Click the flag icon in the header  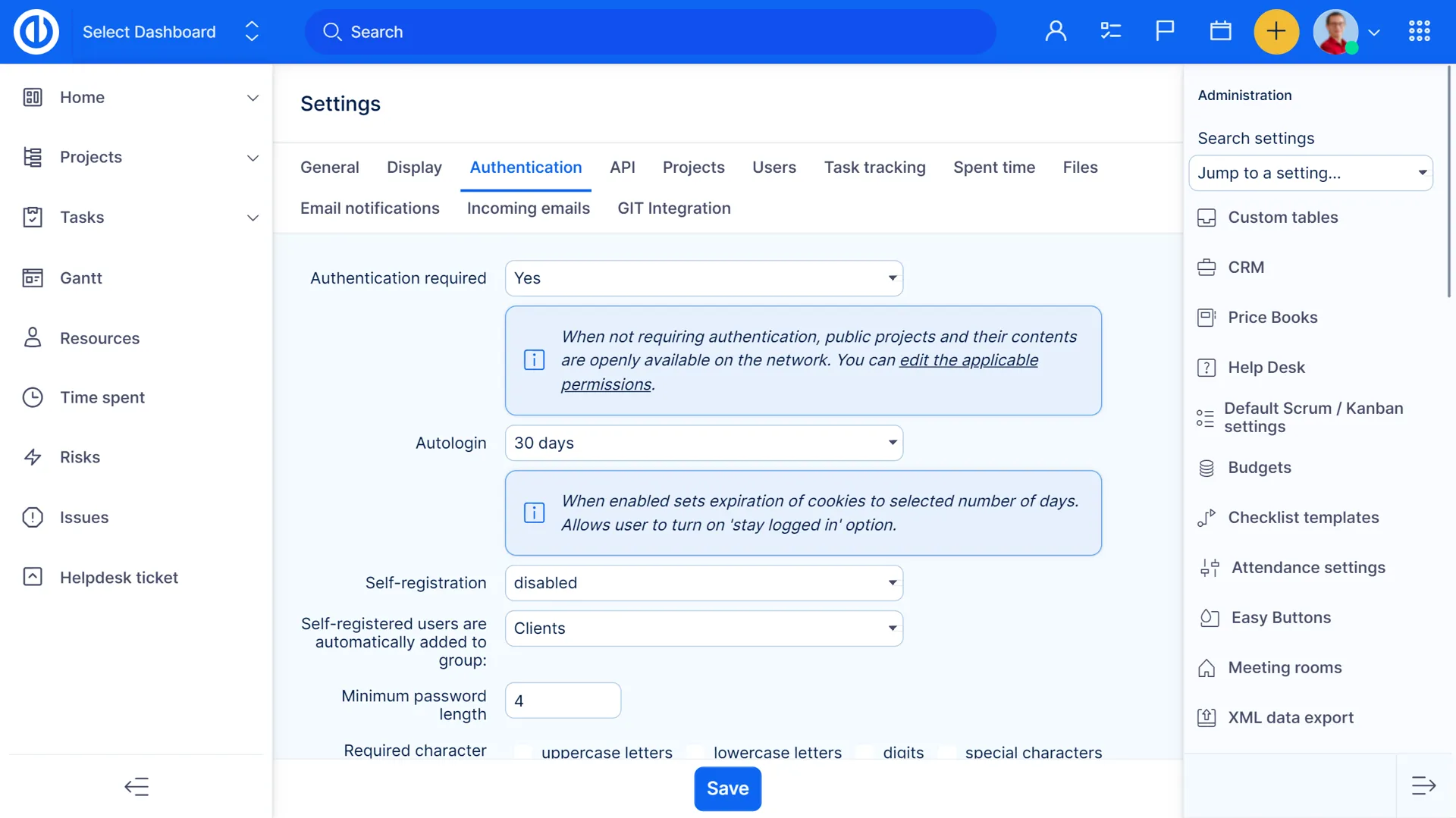point(1165,31)
